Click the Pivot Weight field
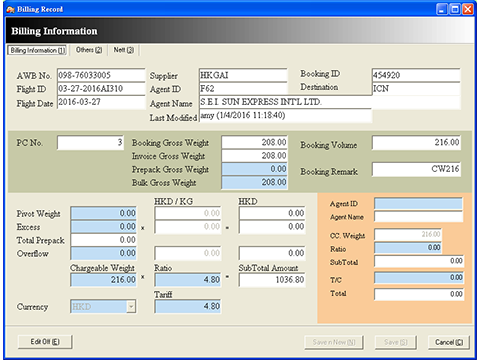Screen dimensions: 480x360 click(x=103, y=213)
